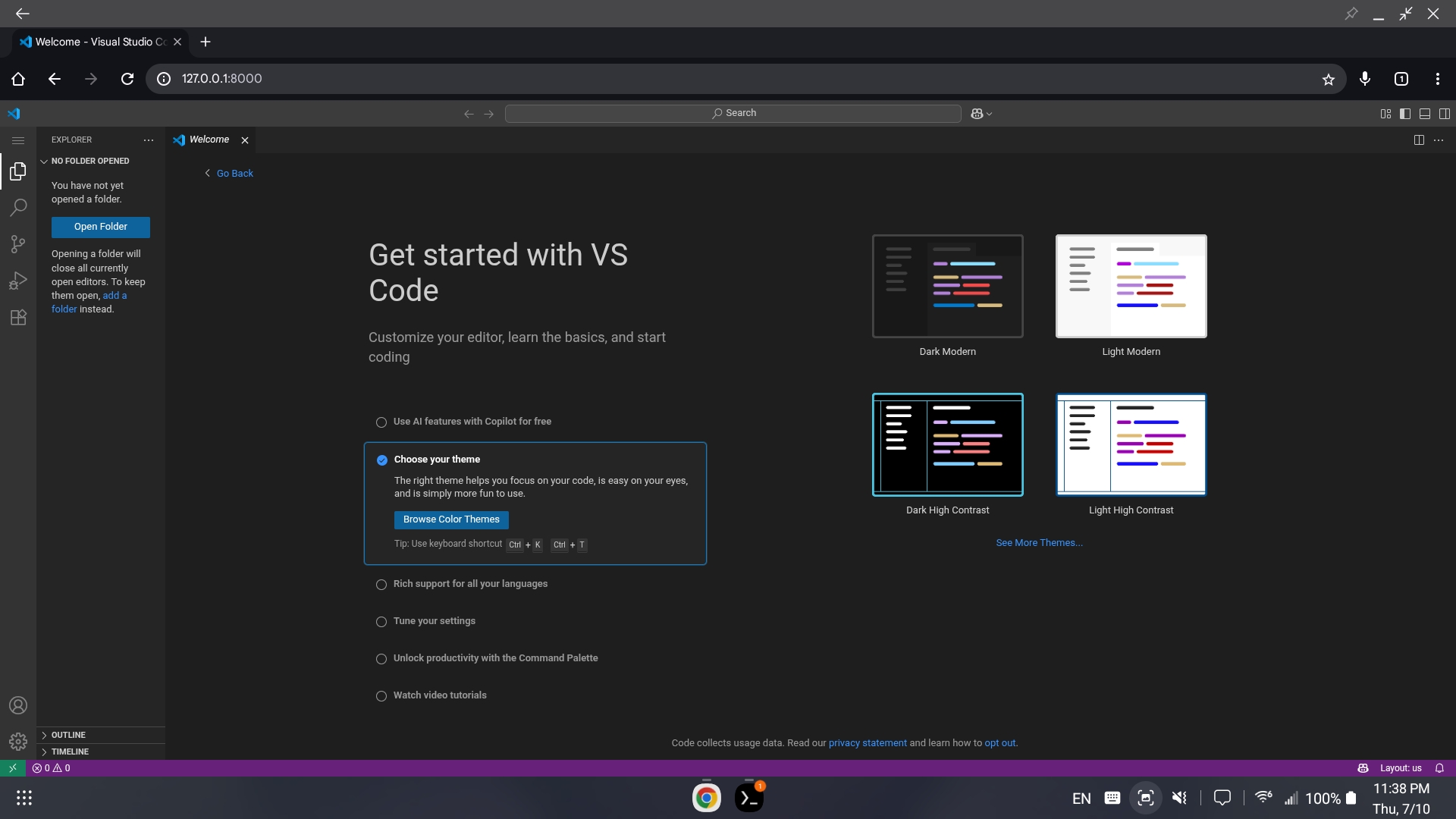Click the remote window indicator in status bar
The image size is (1456, 819).
pos(13,767)
